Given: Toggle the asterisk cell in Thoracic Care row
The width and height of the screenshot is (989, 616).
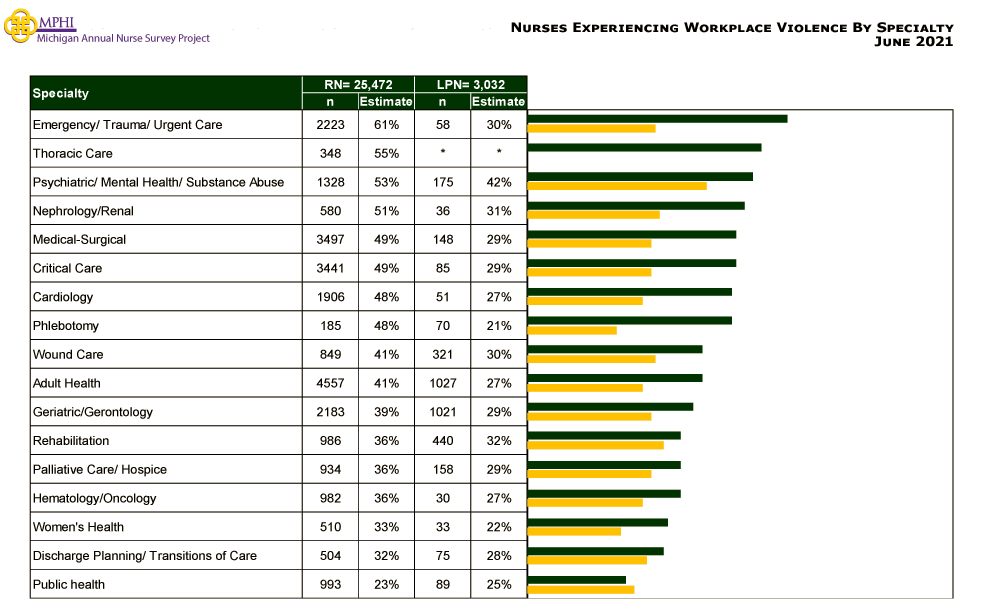Looking at the screenshot, I should click(x=442, y=153).
